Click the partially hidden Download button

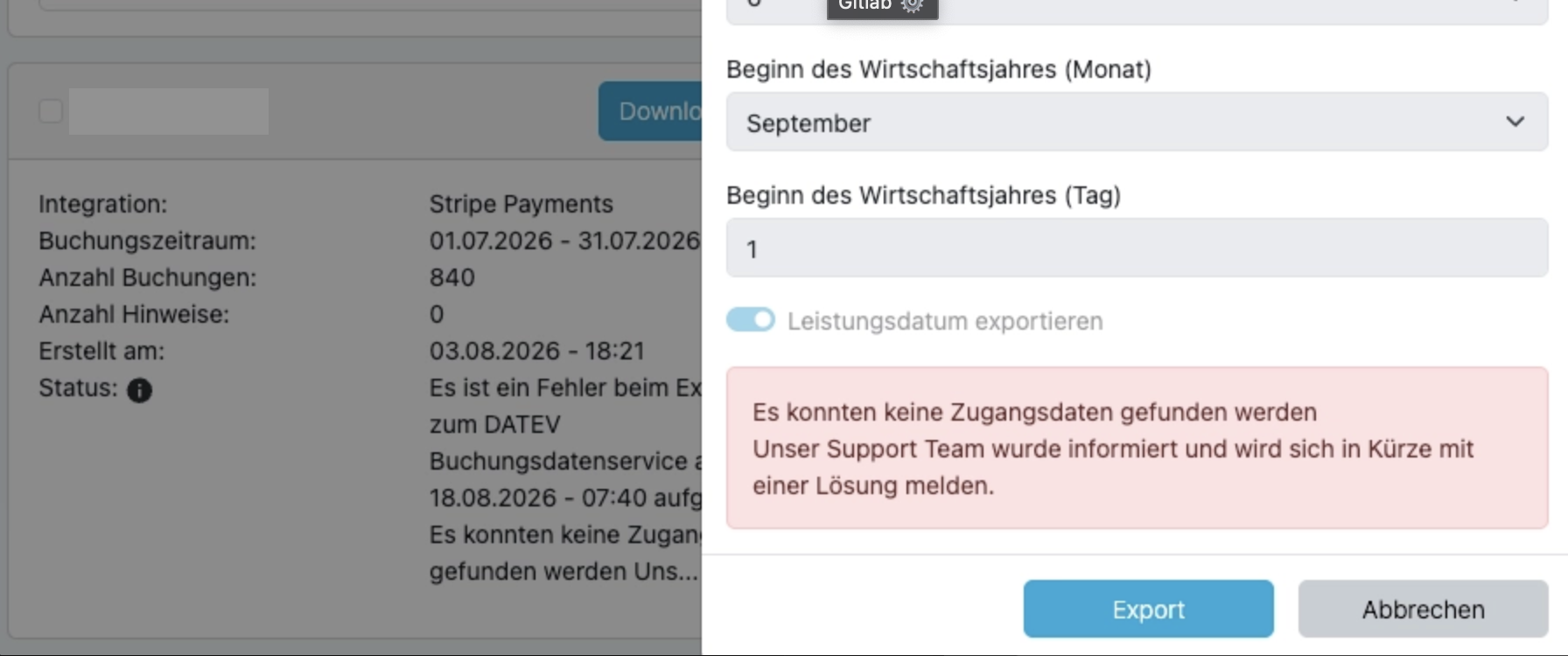(650, 111)
